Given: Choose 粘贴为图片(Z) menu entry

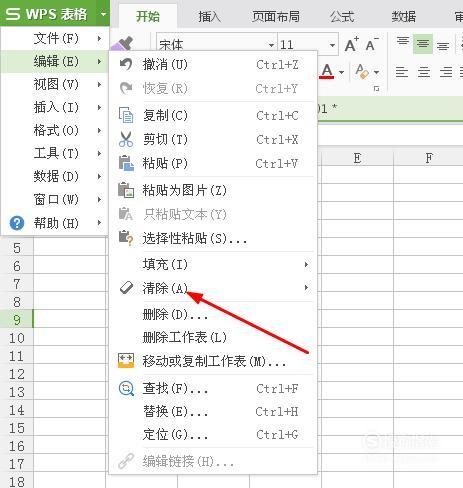Looking at the screenshot, I should [213, 190].
